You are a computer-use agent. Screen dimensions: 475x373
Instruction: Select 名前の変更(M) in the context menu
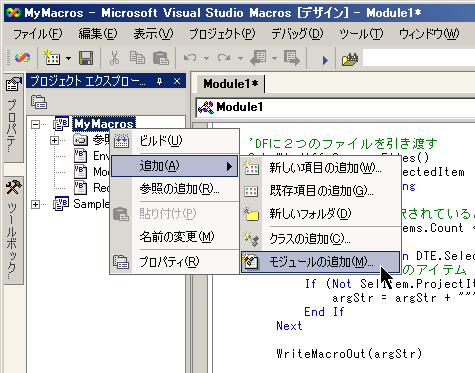pyautogui.click(x=175, y=237)
